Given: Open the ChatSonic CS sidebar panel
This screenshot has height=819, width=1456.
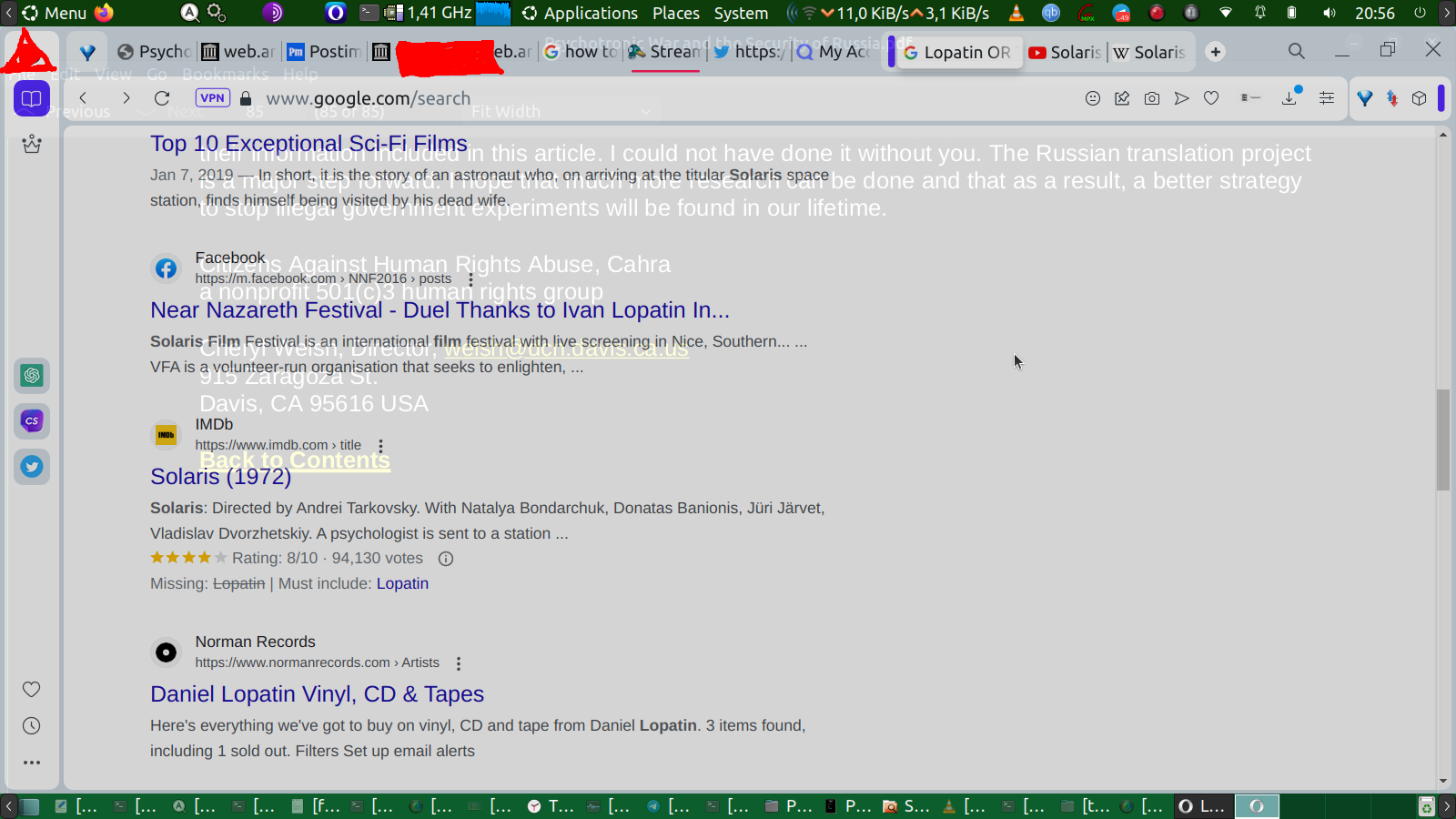Looking at the screenshot, I should pyautogui.click(x=32, y=421).
